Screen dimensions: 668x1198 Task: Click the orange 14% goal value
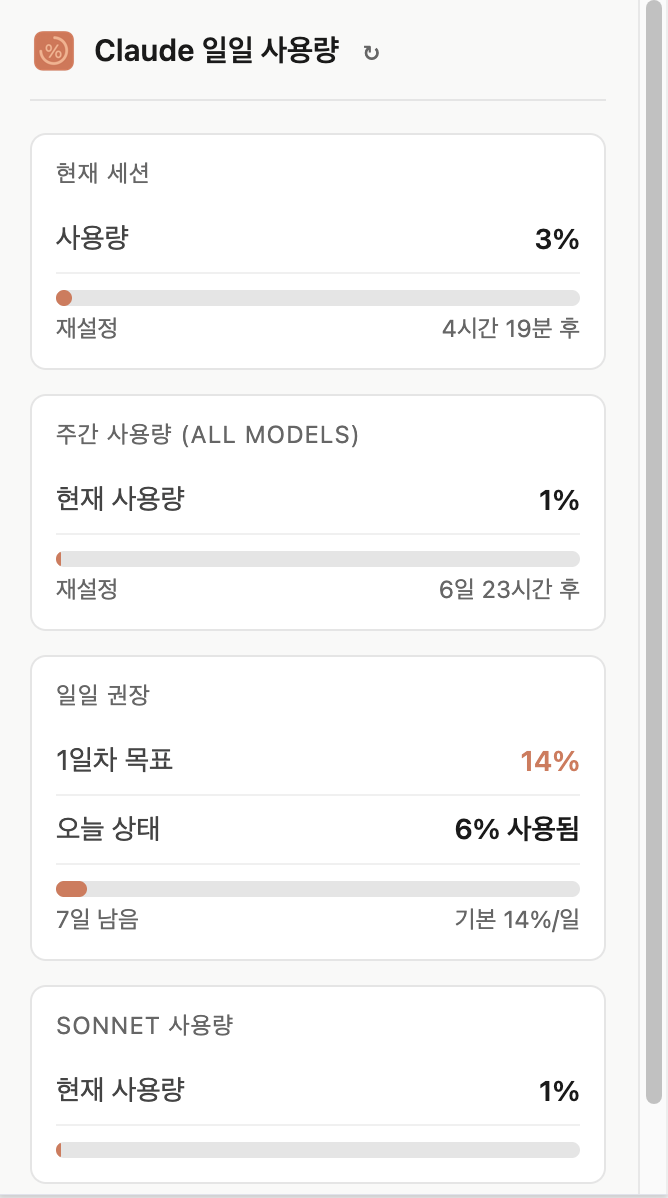(549, 762)
